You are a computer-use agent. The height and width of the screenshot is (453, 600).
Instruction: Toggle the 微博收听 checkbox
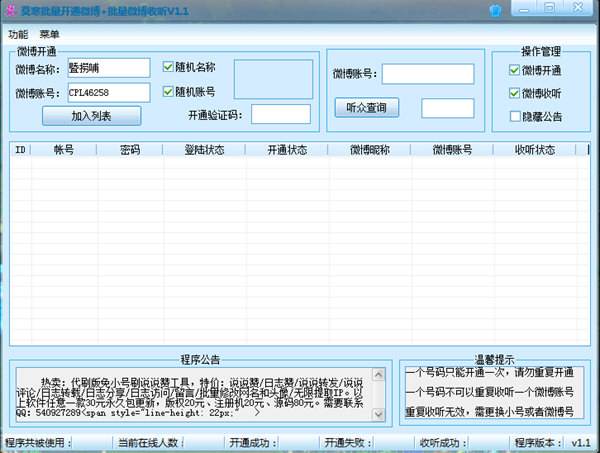(515, 93)
